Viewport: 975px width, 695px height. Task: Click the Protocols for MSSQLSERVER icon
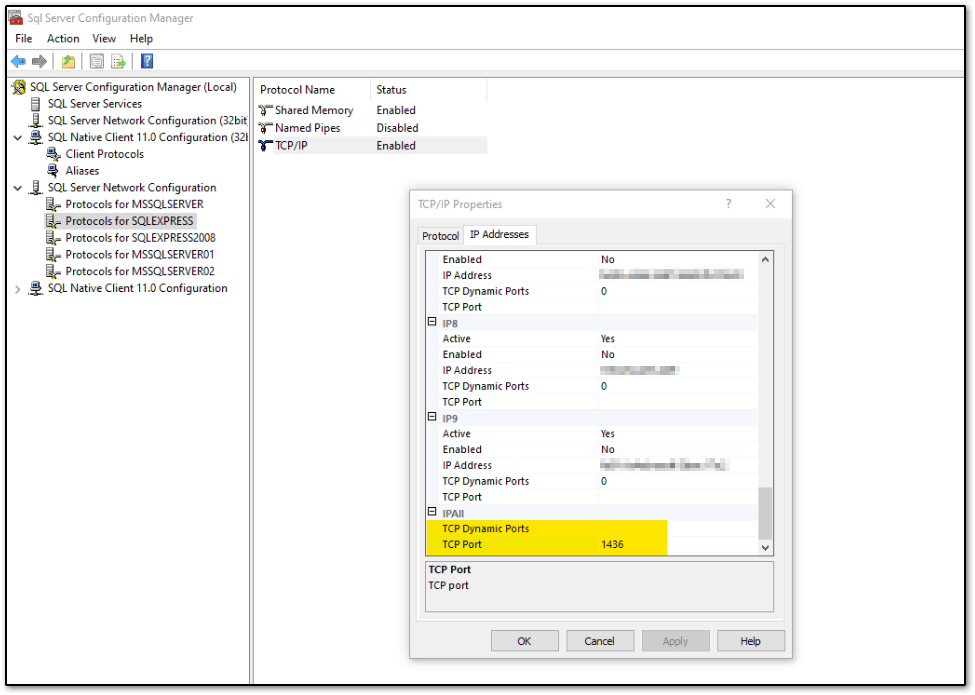[53, 204]
